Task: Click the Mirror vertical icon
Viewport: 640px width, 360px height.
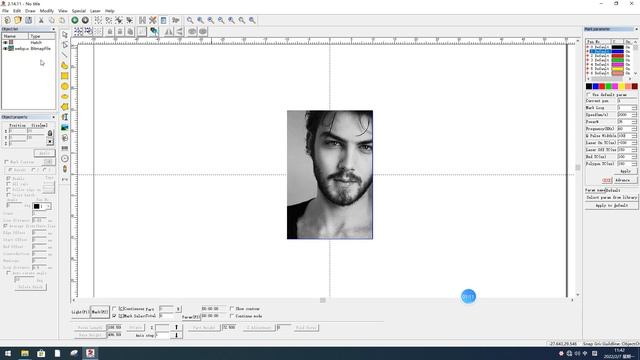Action: [x=179, y=31]
